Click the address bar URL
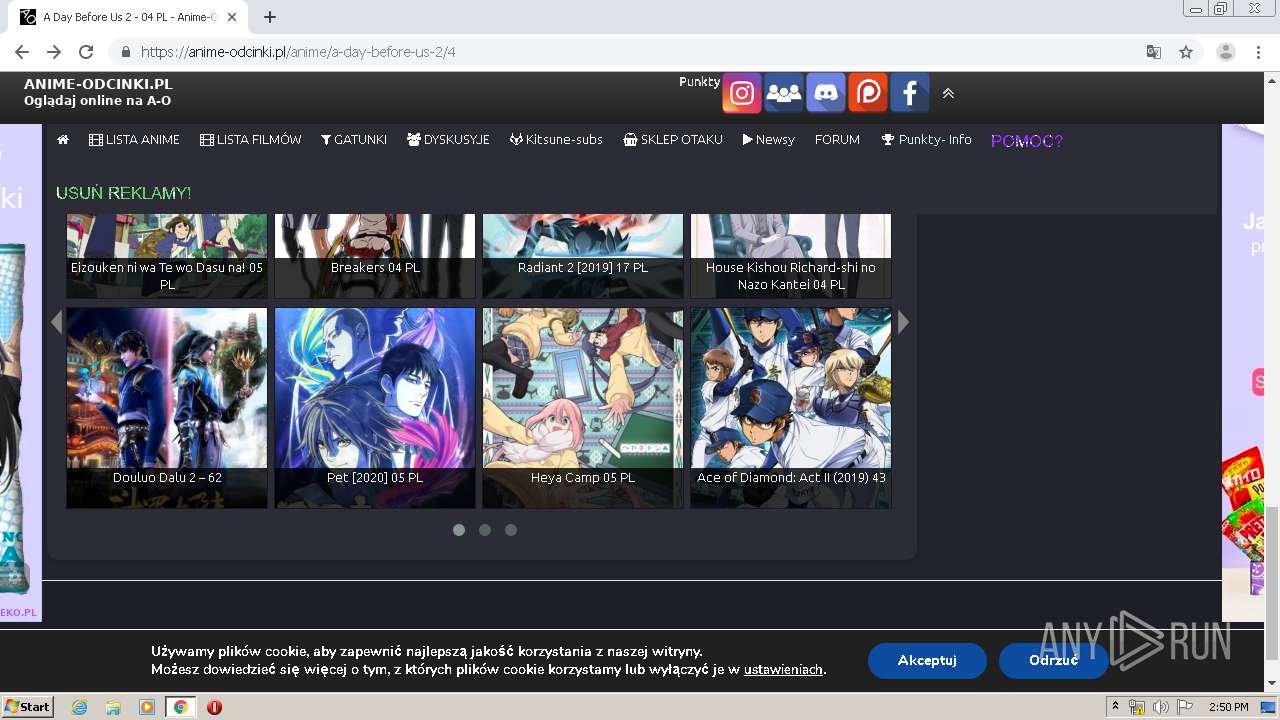The width and height of the screenshot is (1280, 720). coord(298,52)
